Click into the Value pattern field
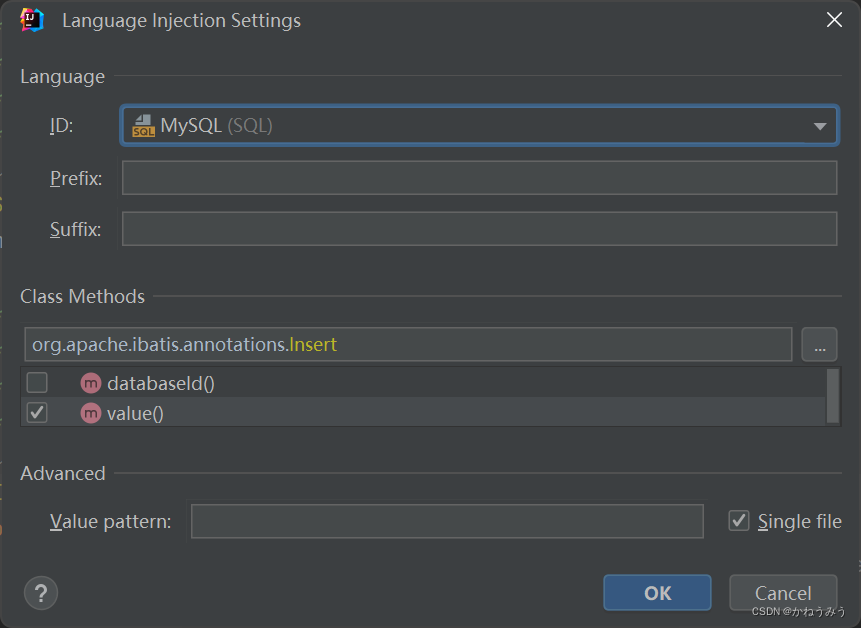The image size is (861, 628). [447, 521]
